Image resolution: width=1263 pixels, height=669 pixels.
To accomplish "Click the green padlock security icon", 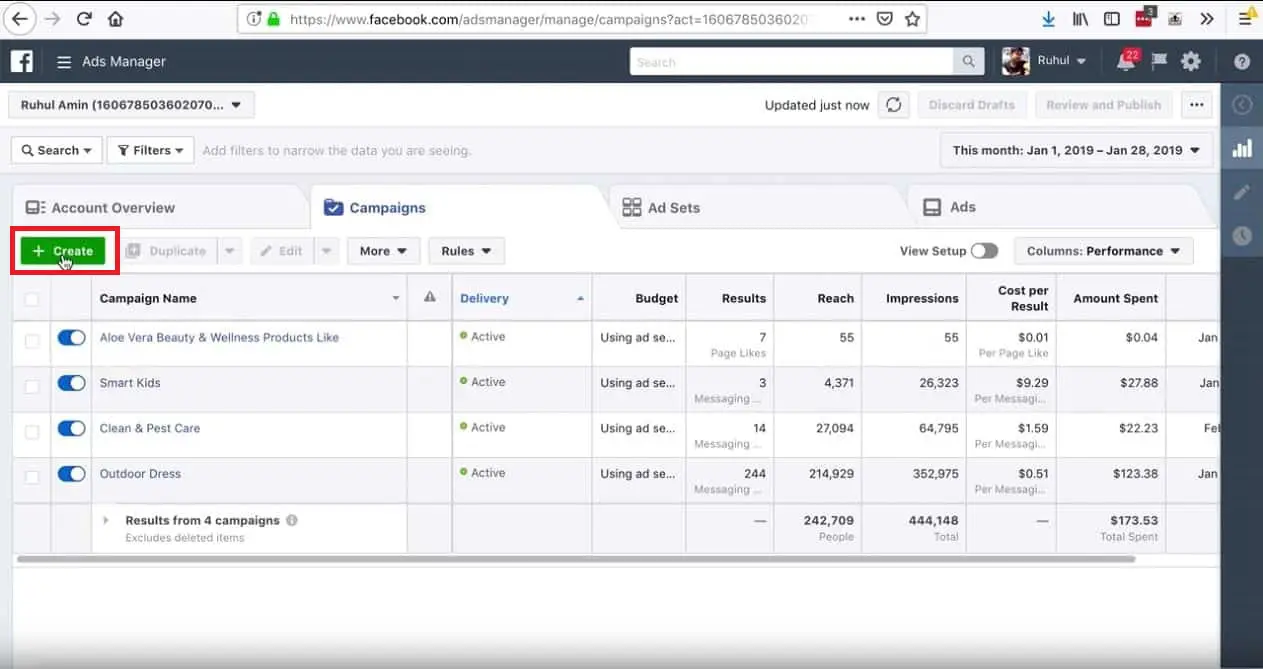I will pos(272,19).
